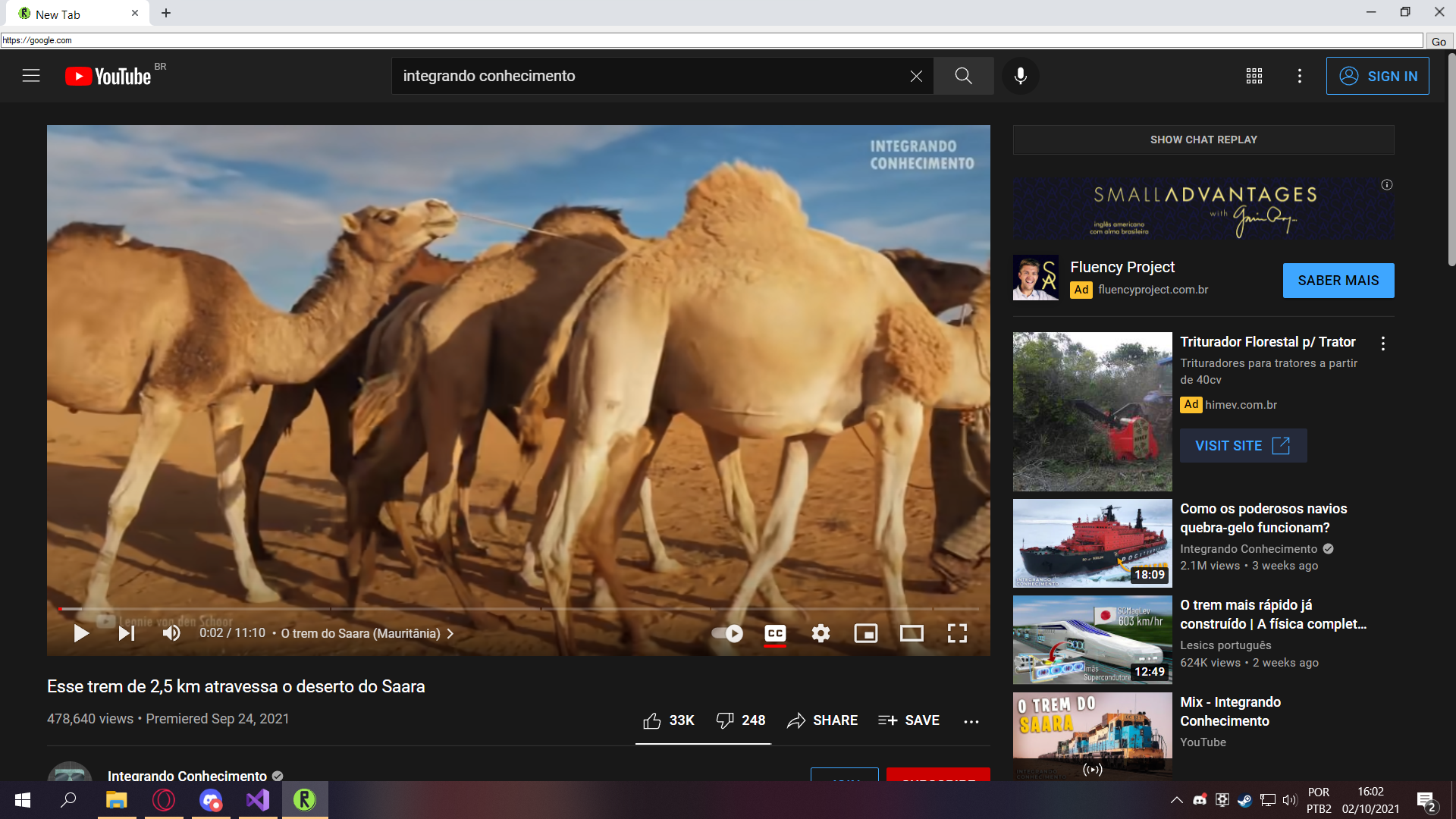Image resolution: width=1456 pixels, height=819 pixels.
Task: Open the icebreaker ships video thumbnail
Action: (x=1092, y=543)
